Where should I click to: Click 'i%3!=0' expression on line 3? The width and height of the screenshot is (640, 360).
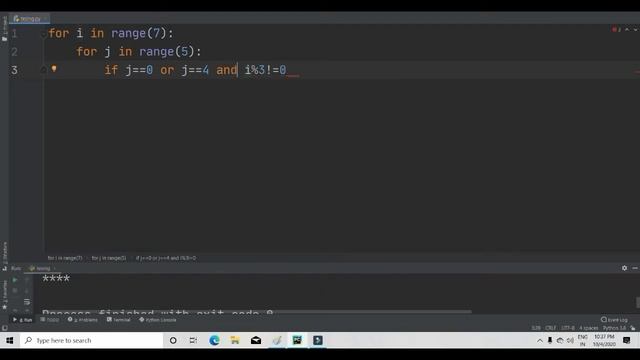(x=265, y=70)
